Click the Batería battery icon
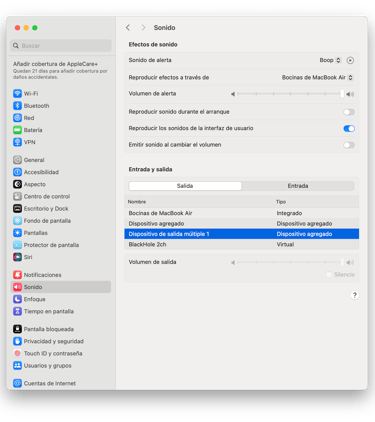 point(17,130)
